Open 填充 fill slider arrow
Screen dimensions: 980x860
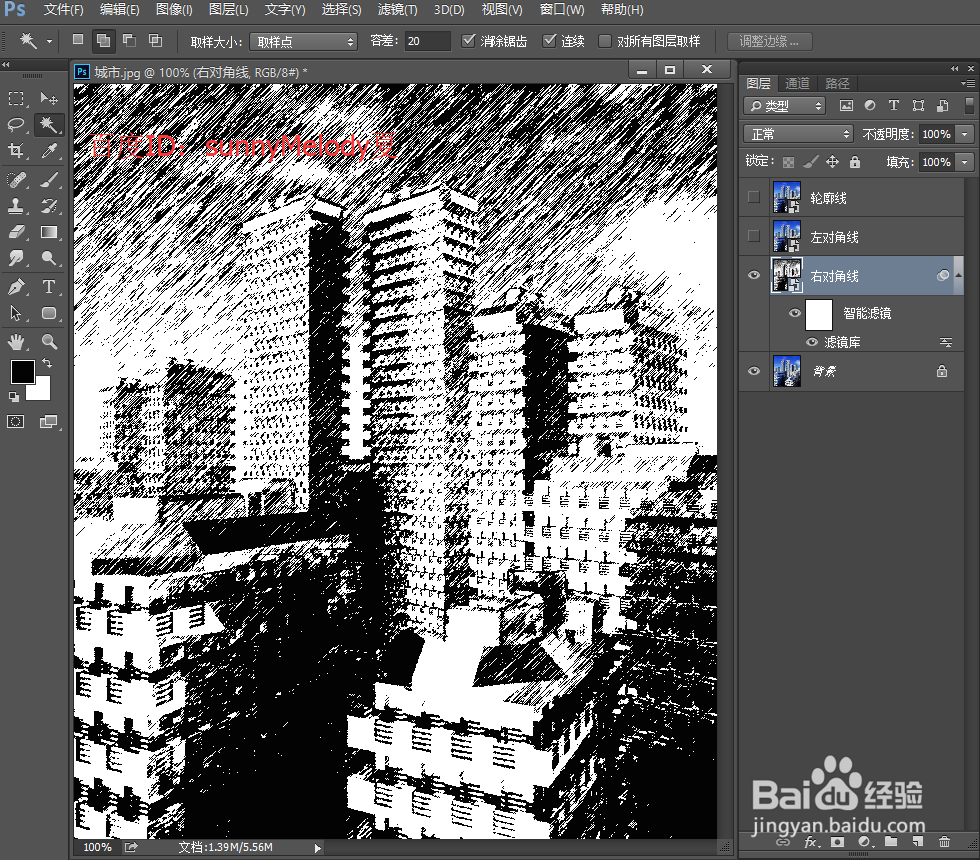964,162
